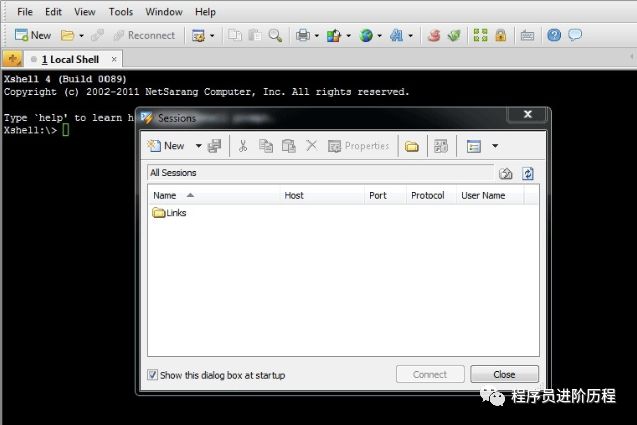Click the Refresh icon in Sessions dialog
The width and height of the screenshot is (637, 425).
[x=528, y=173]
